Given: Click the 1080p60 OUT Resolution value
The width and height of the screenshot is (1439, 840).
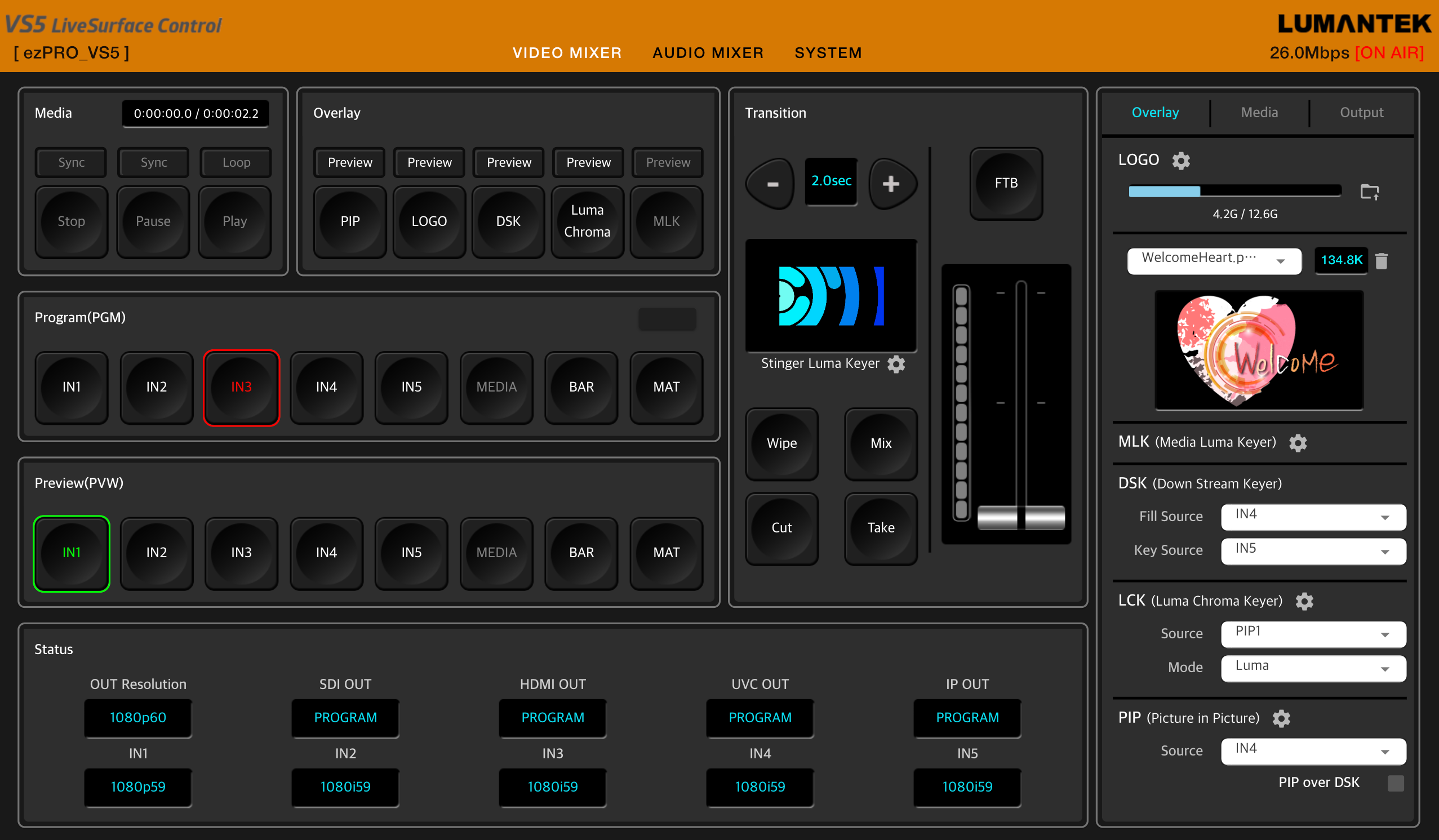Looking at the screenshot, I should point(137,718).
